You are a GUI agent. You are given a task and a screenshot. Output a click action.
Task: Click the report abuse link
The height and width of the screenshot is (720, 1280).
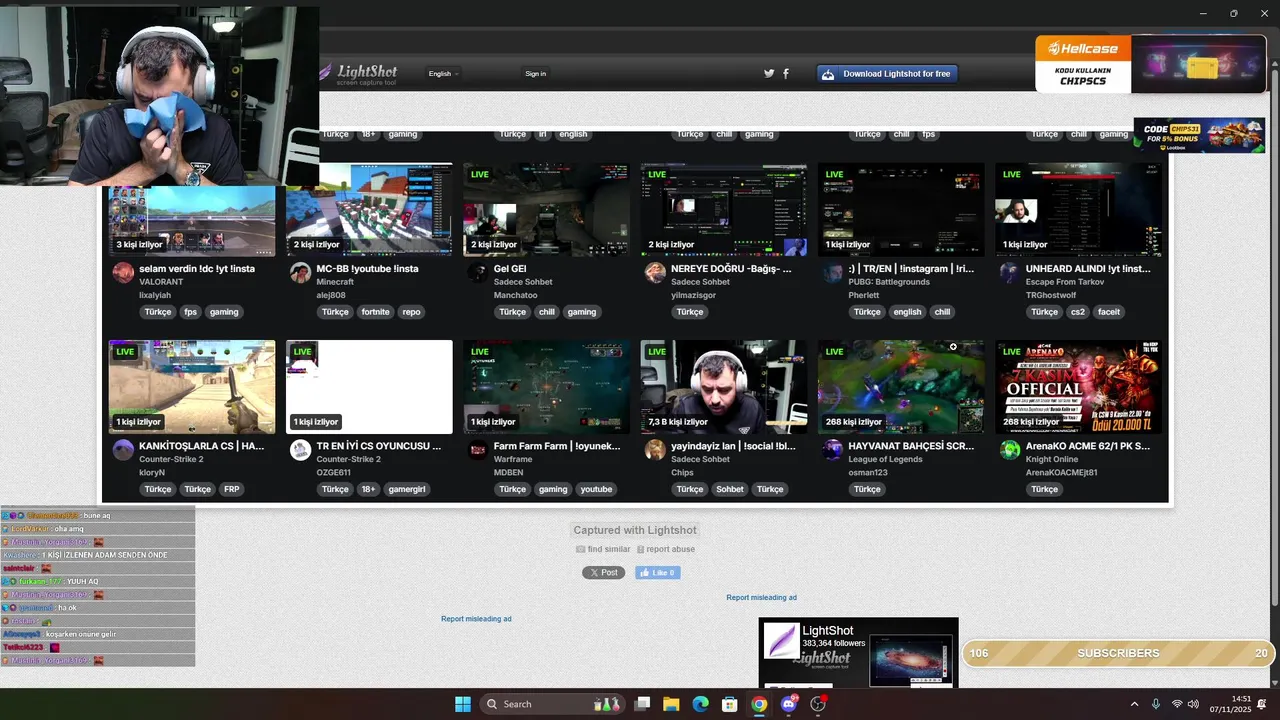tap(666, 549)
